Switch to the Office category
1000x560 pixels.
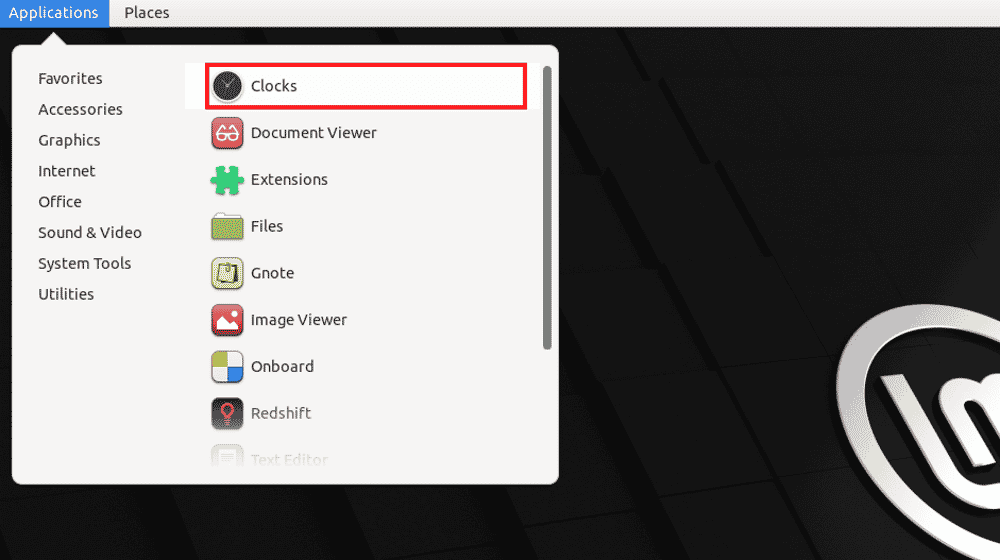point(60,202)
